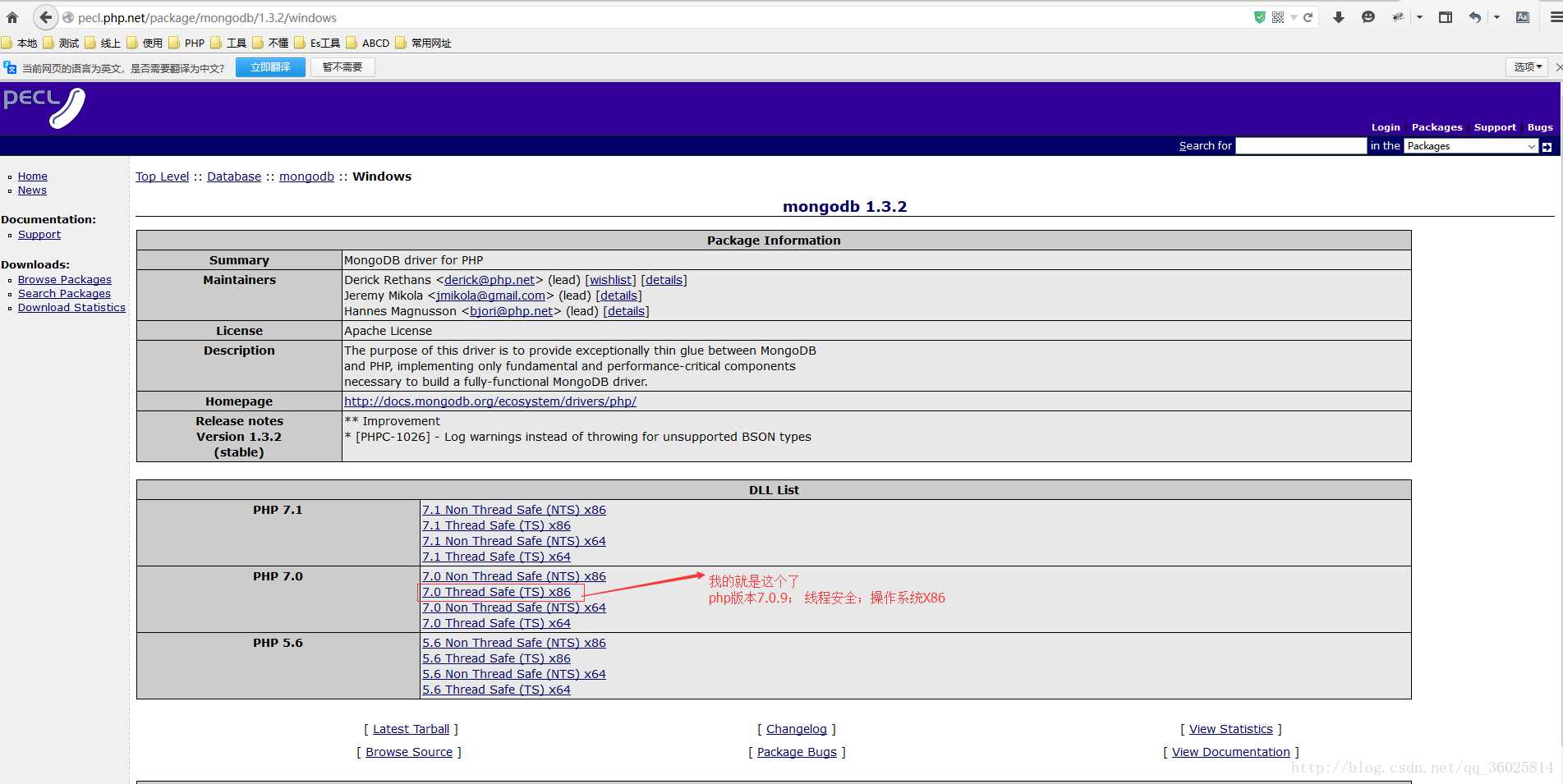Open the MongoDB docs homepage URL link

pos(490,401)
